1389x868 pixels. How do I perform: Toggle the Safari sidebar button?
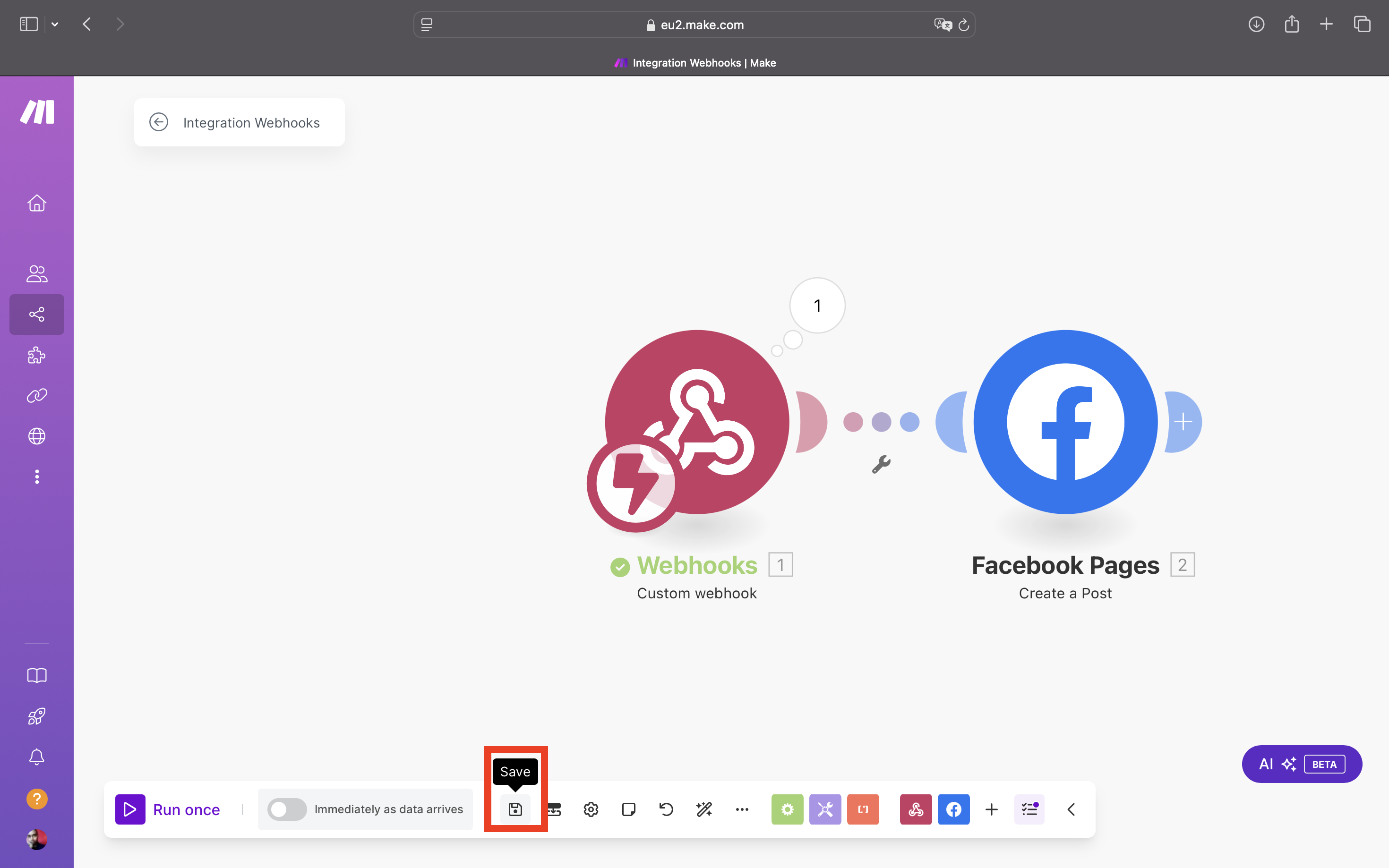(x=29, y=24)
